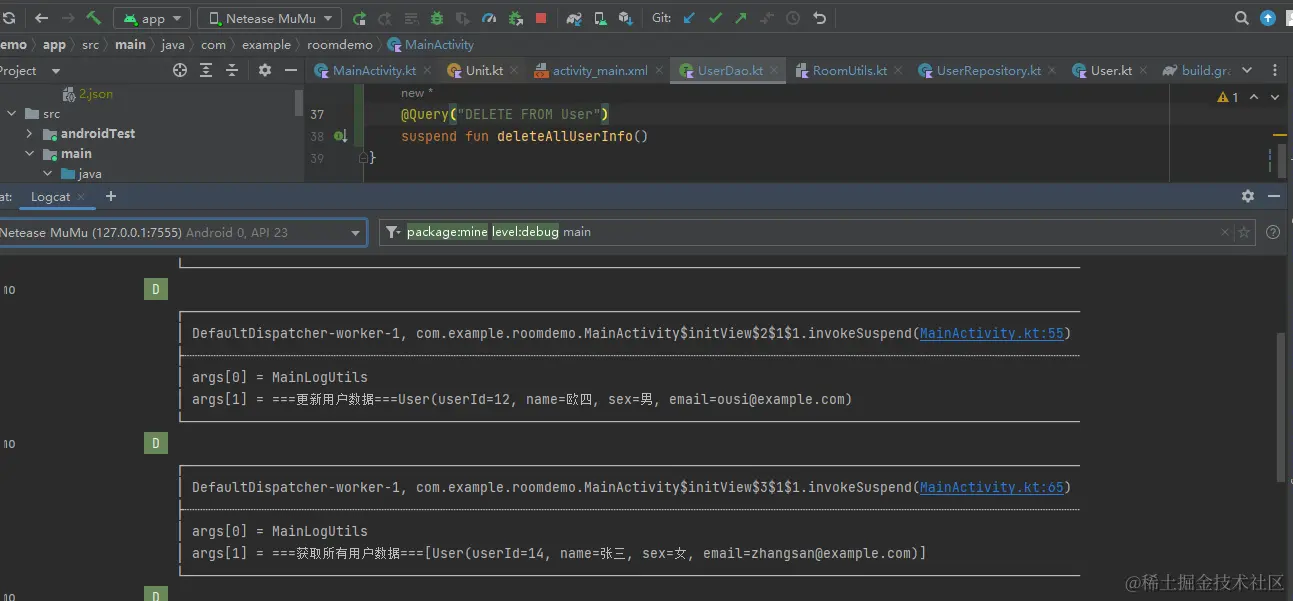Image resolution: width=1293 pixels, height=601 pixels.
Task: Hide the Project panel with minus icon
Action: coord(291,70)
